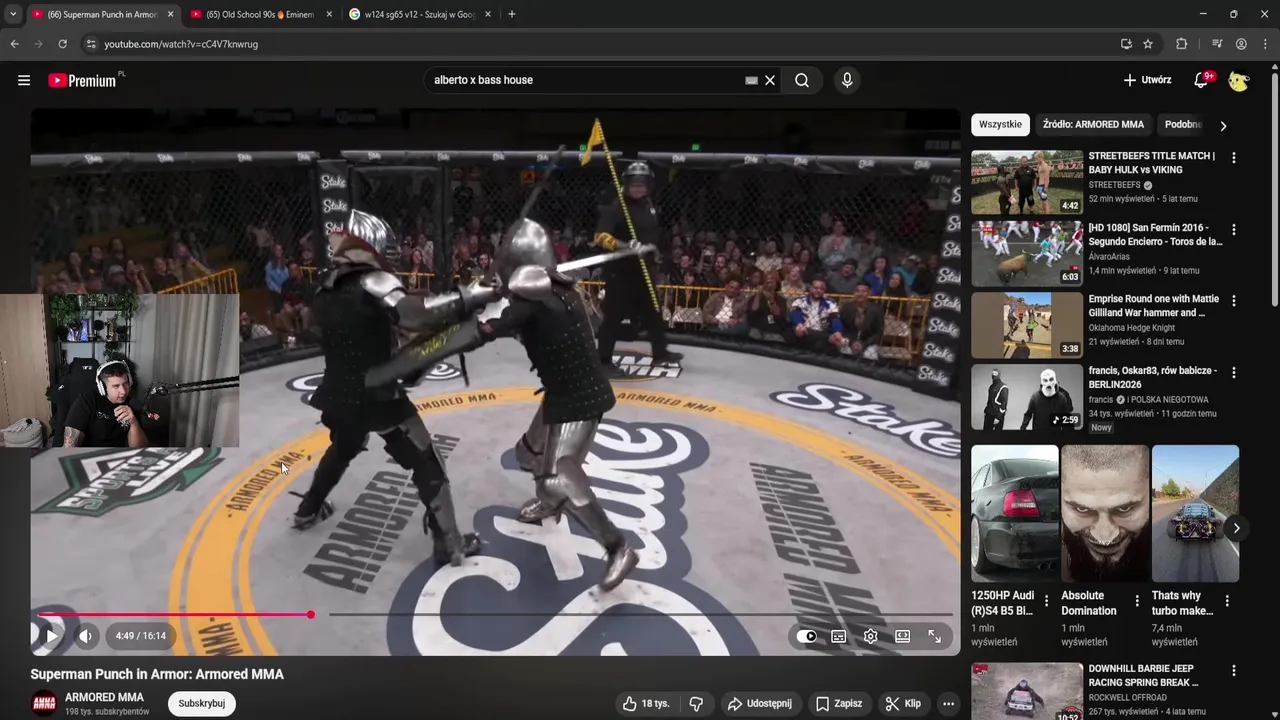Click the address bar URL
This screenshot has width=1280, height=720.
[181, 44]
